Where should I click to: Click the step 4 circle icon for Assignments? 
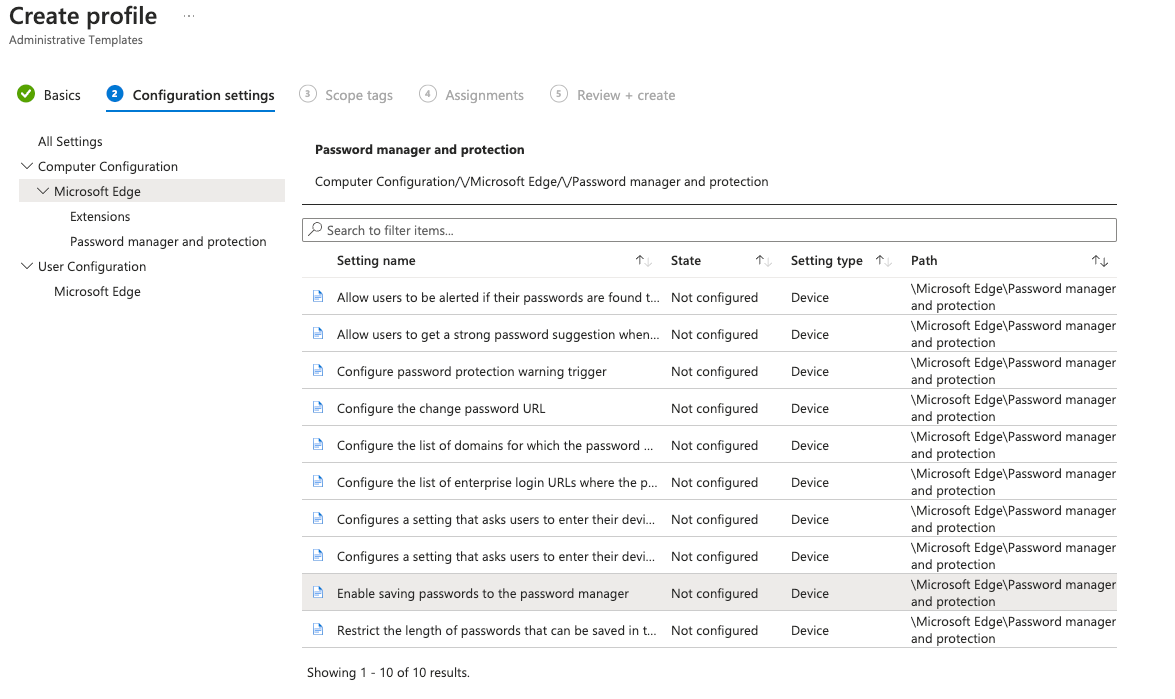(427, 94)
